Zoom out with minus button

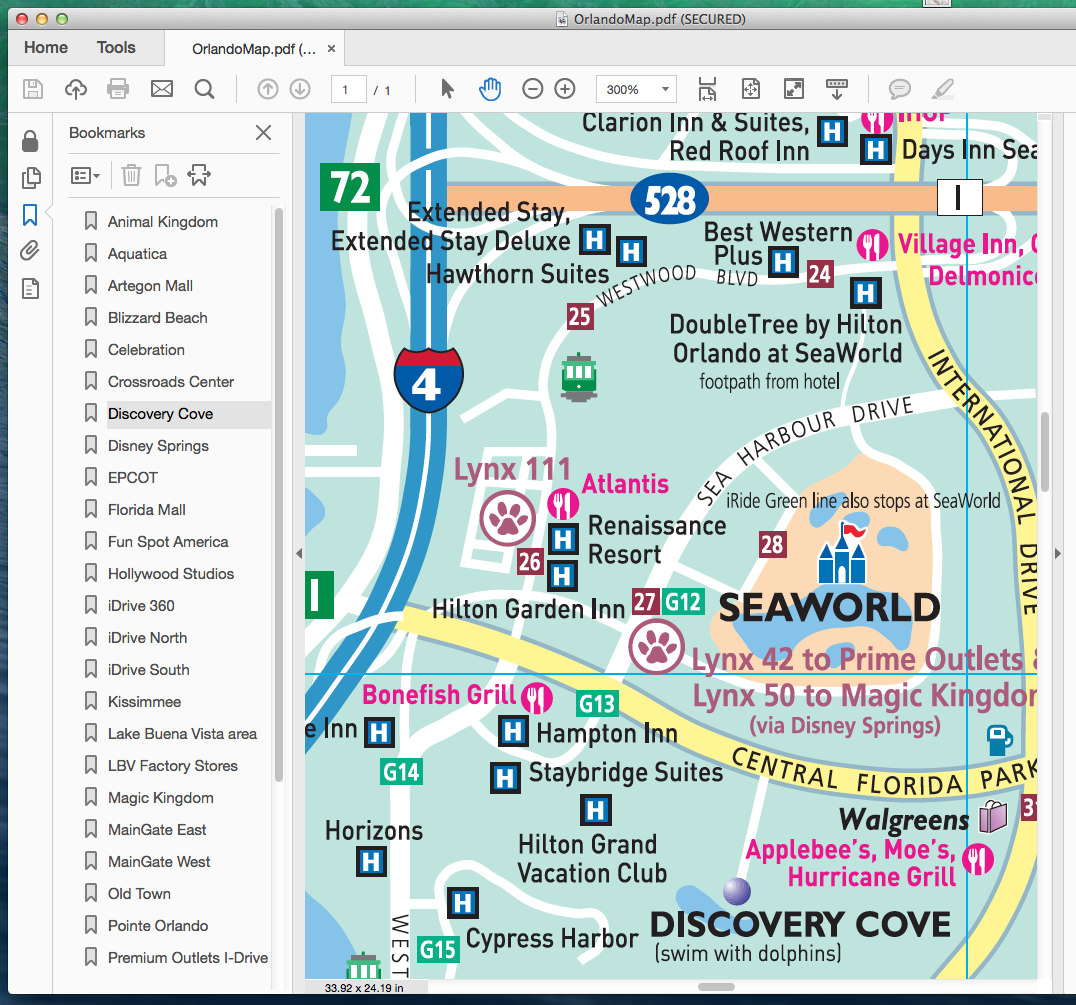[533, 89]
